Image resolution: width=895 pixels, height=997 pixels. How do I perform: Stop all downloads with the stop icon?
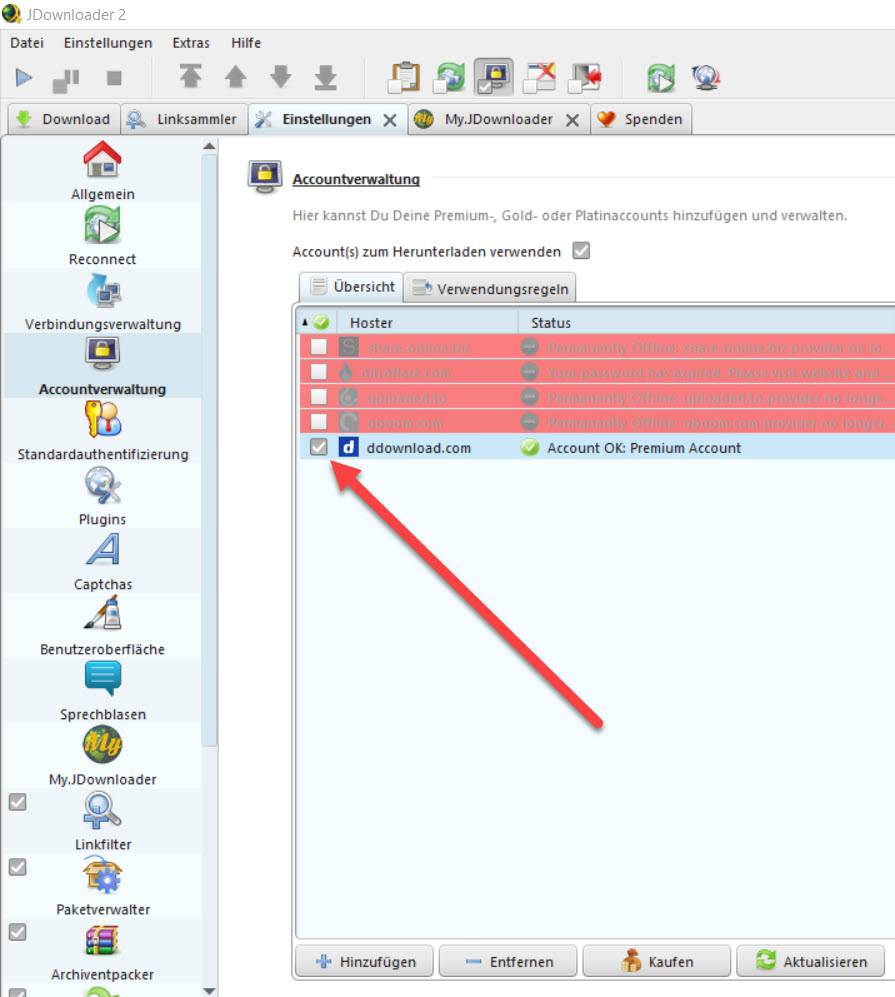coord(114,78)
